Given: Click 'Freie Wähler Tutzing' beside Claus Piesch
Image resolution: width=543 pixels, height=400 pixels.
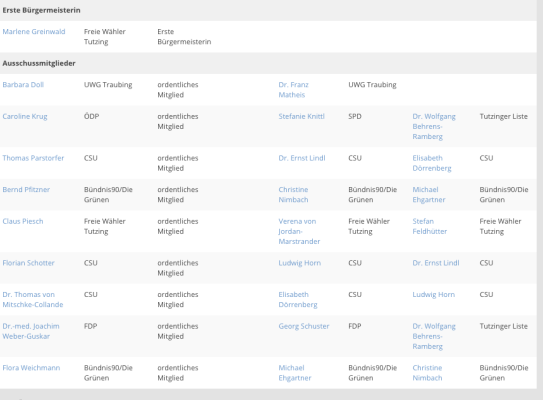Looking at the screenshot, I should pyautogui.click(x=105, y=226).
